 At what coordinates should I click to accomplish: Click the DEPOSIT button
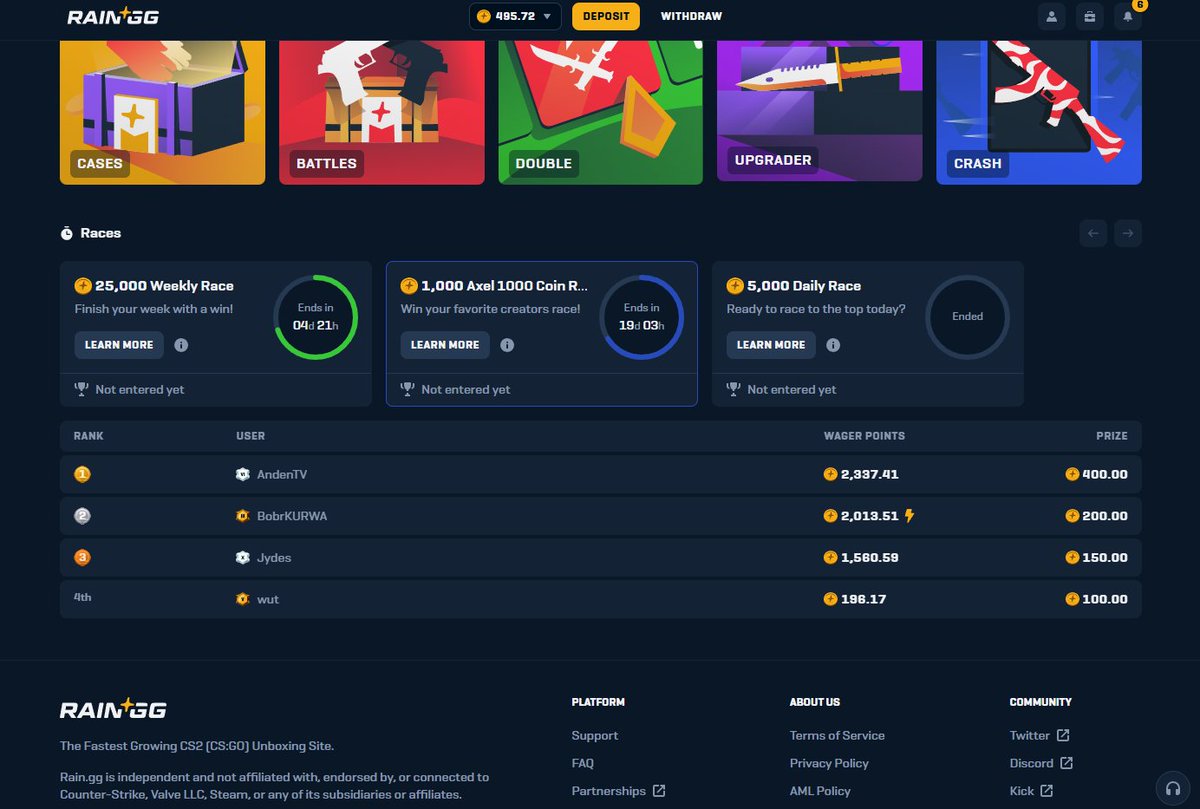click(x=606, y=17)
